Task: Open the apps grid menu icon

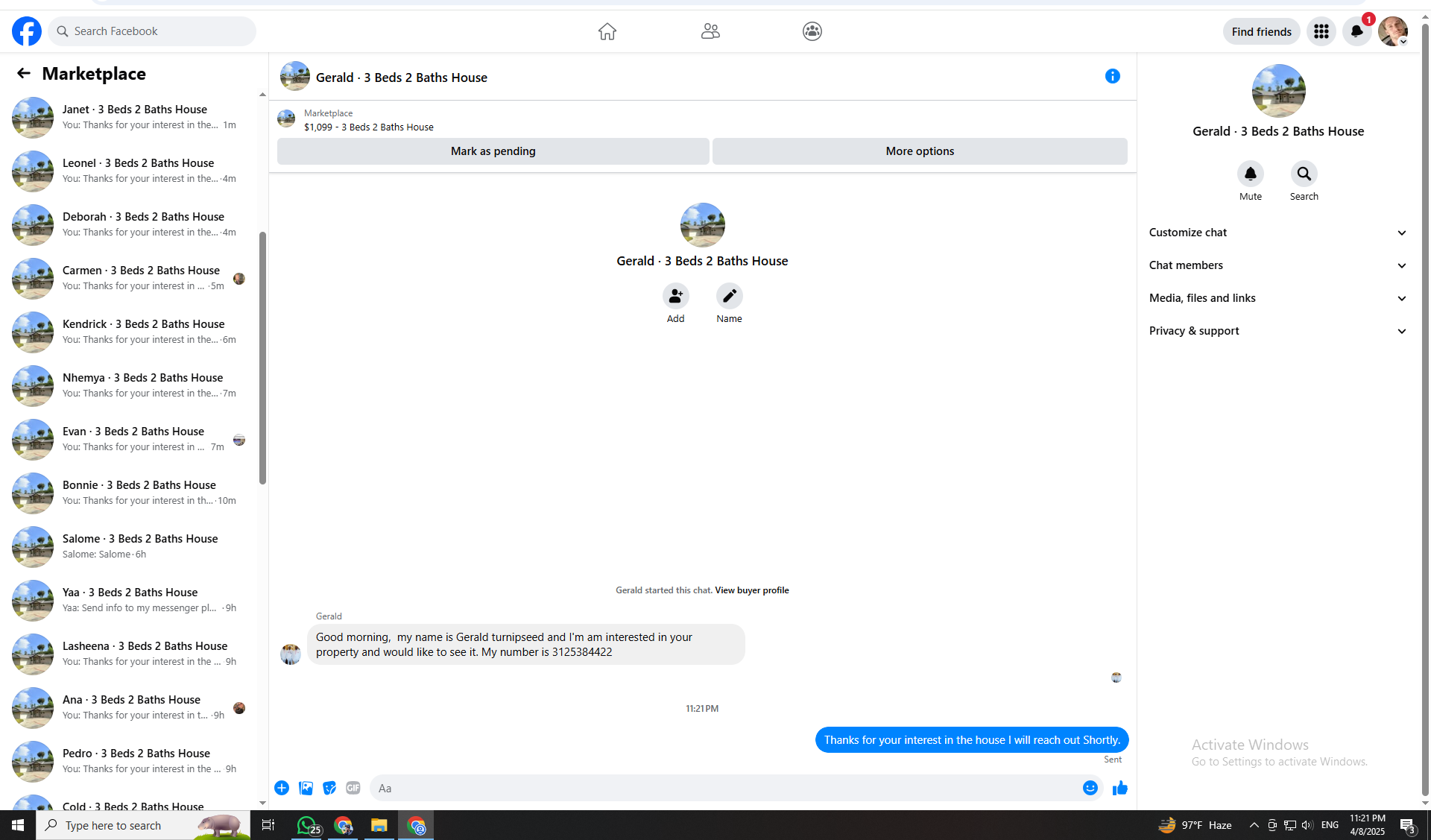Action: (1321, 31)
